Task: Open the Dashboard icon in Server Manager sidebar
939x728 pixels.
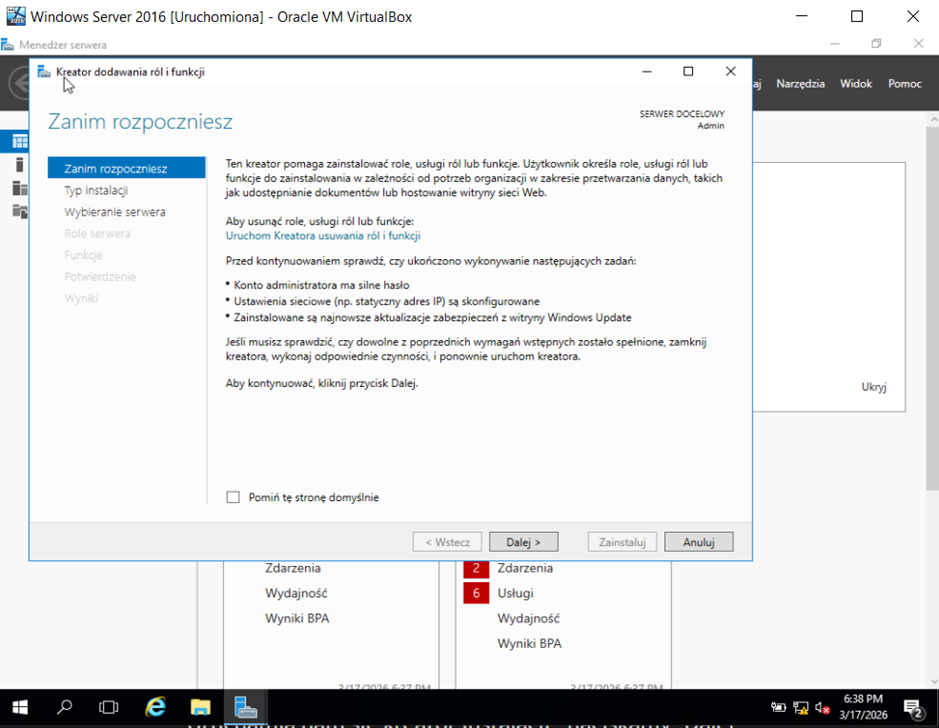Action: coord(19,141)
